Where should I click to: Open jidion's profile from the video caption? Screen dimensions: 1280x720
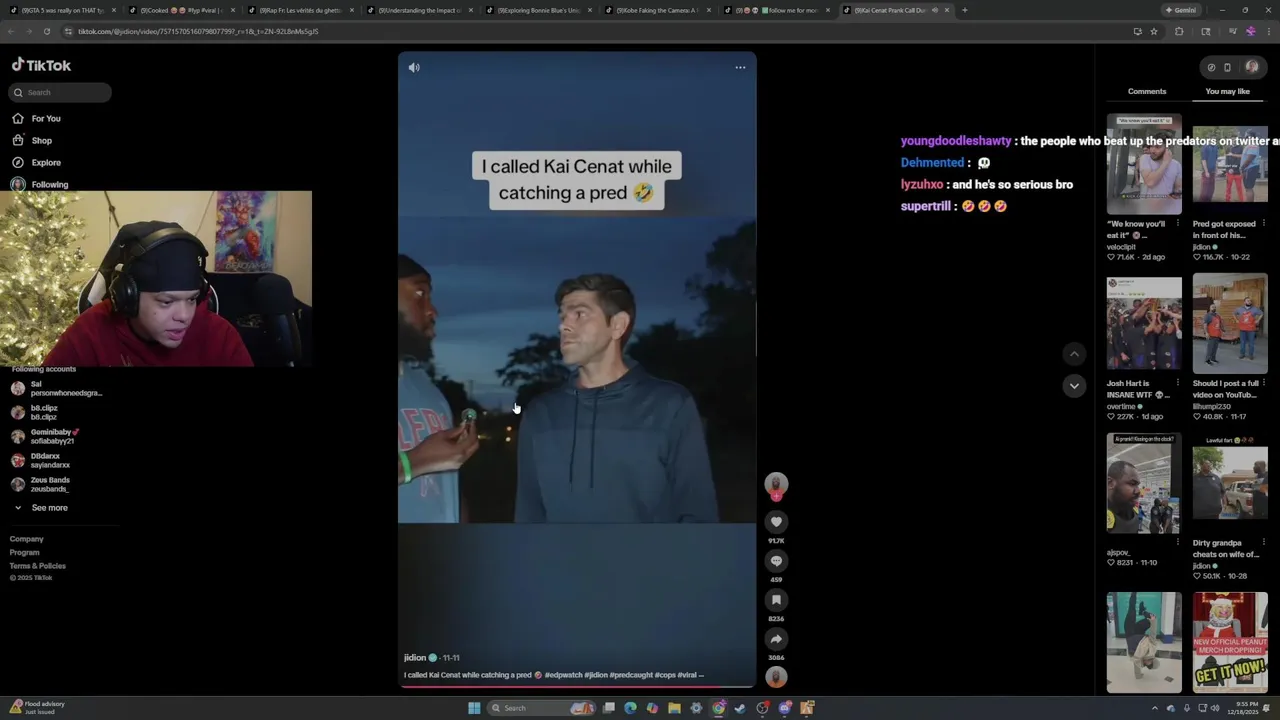pos(415,658)
